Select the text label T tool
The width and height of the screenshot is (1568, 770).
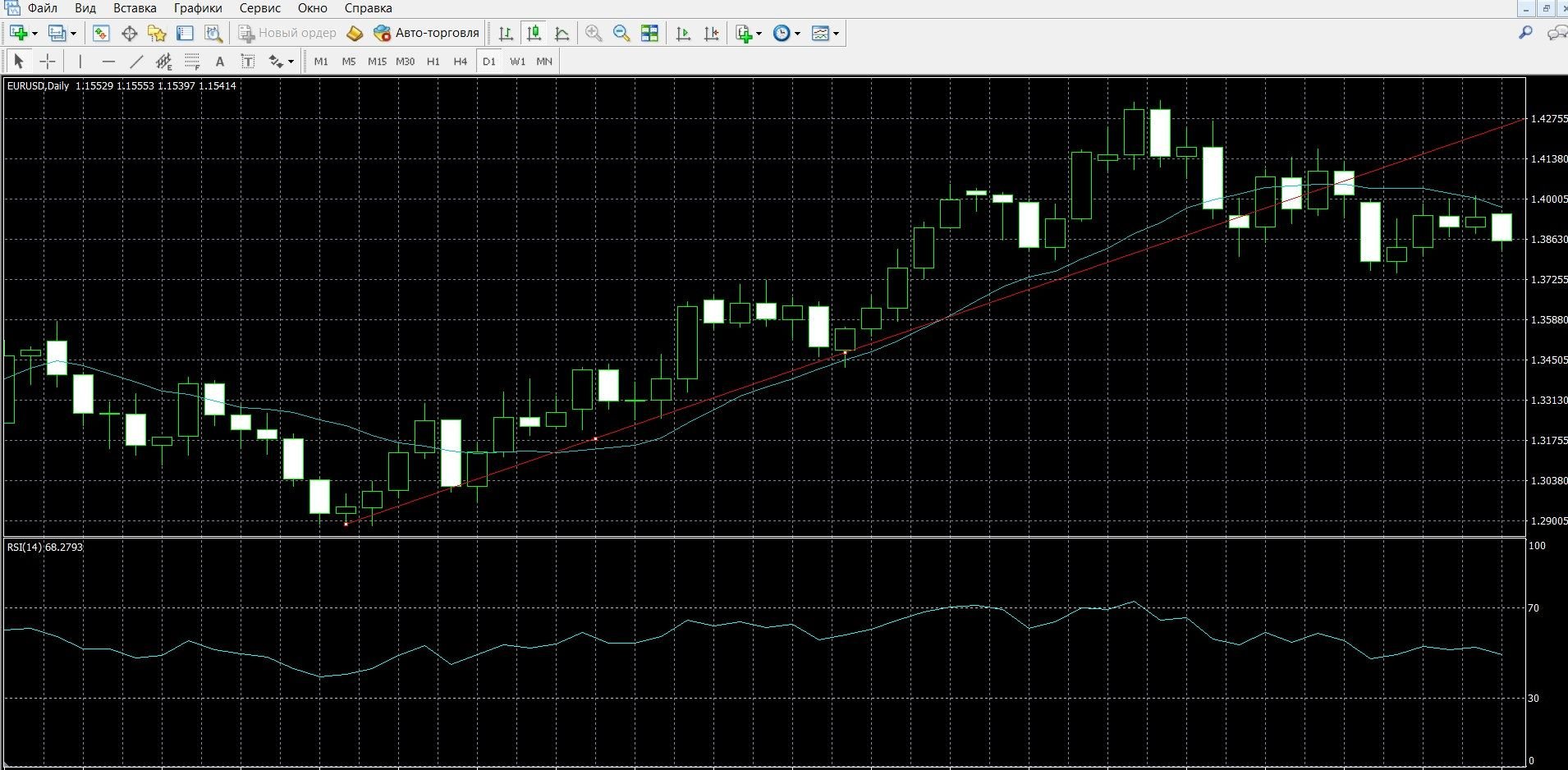click(x=247, y=62)
